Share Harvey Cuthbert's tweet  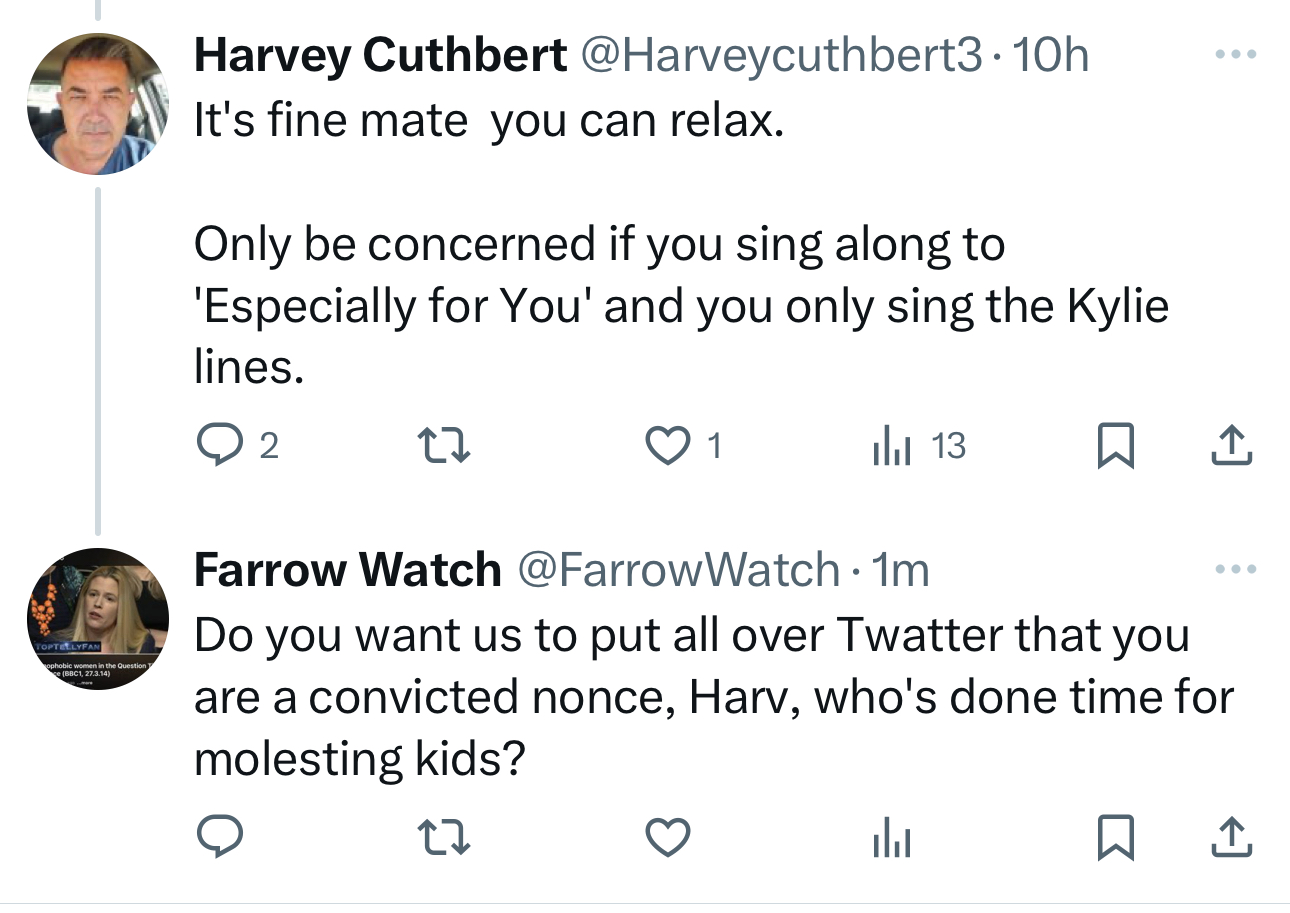click(x=1232, y=446)
